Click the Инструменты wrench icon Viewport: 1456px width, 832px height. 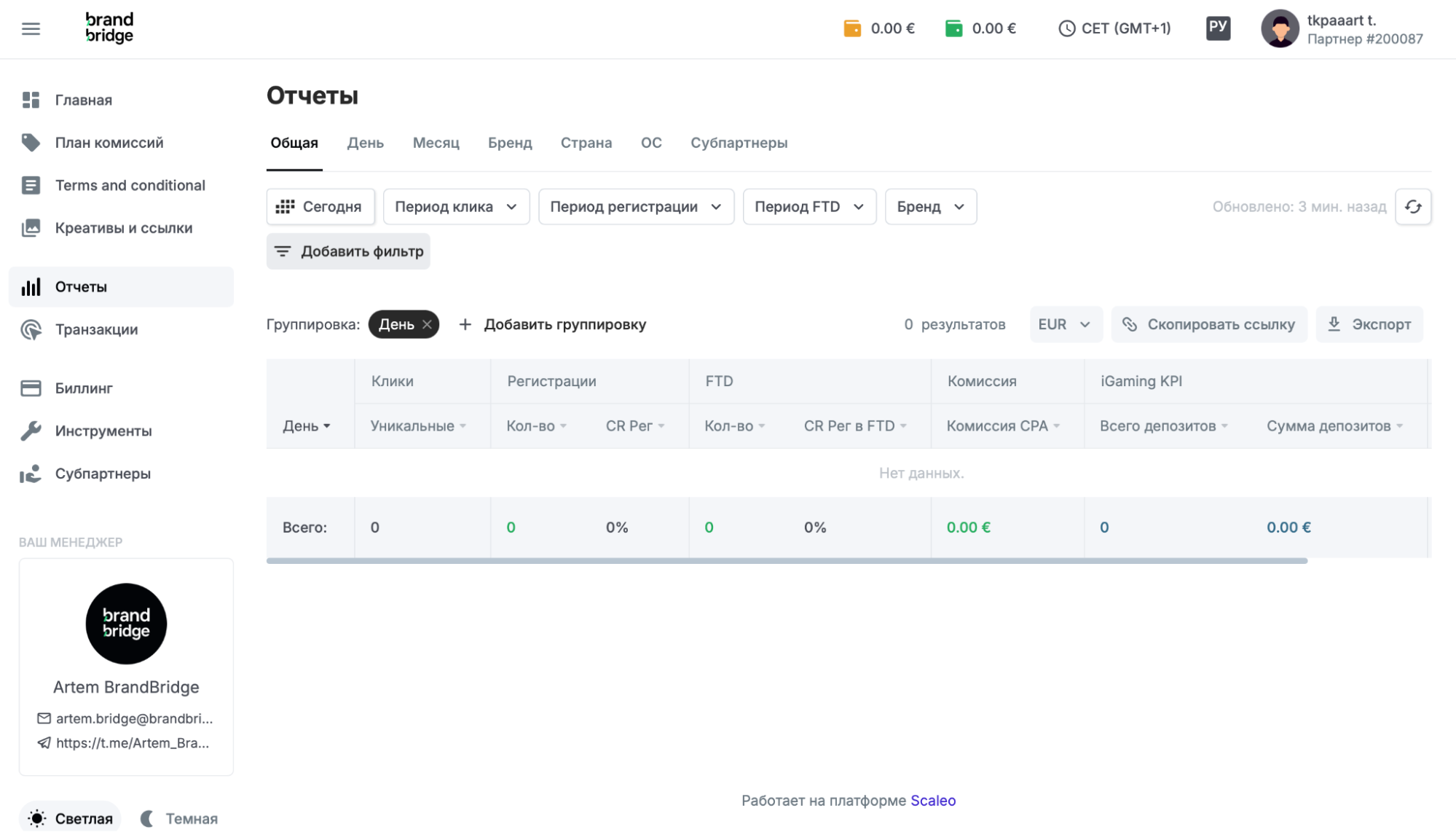[31, 431]
